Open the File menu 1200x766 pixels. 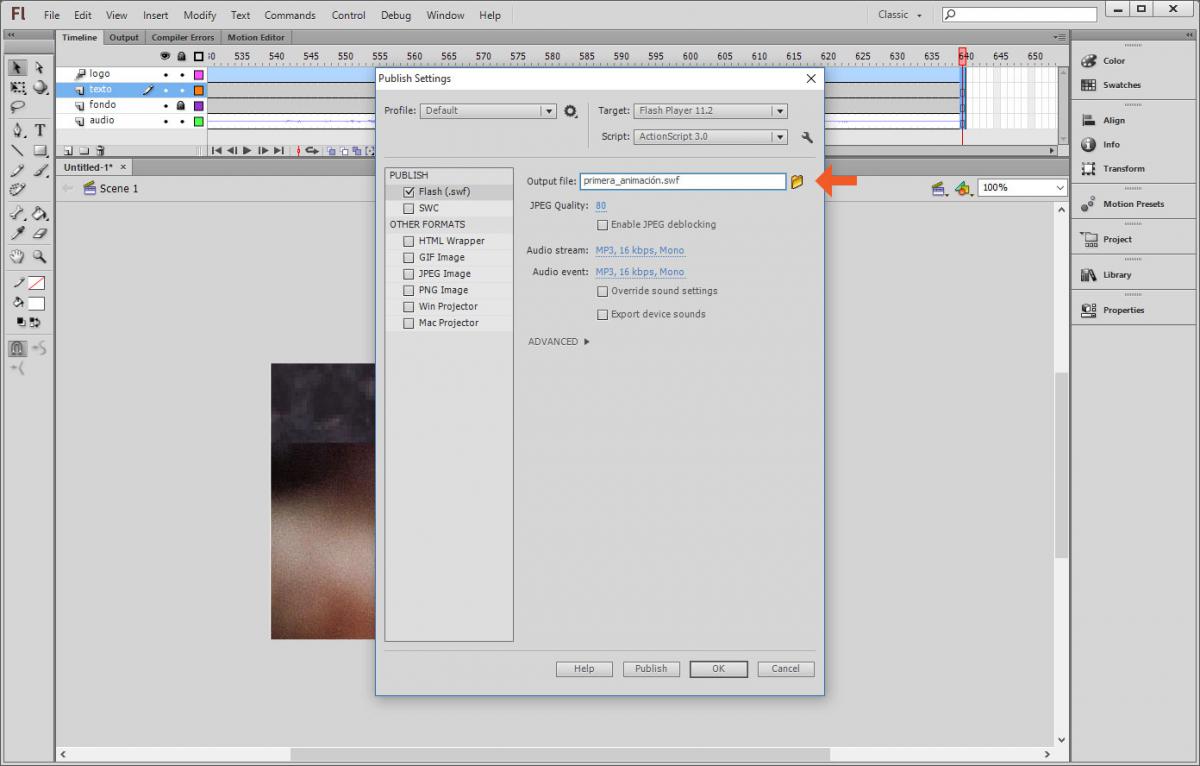(52, 16)
